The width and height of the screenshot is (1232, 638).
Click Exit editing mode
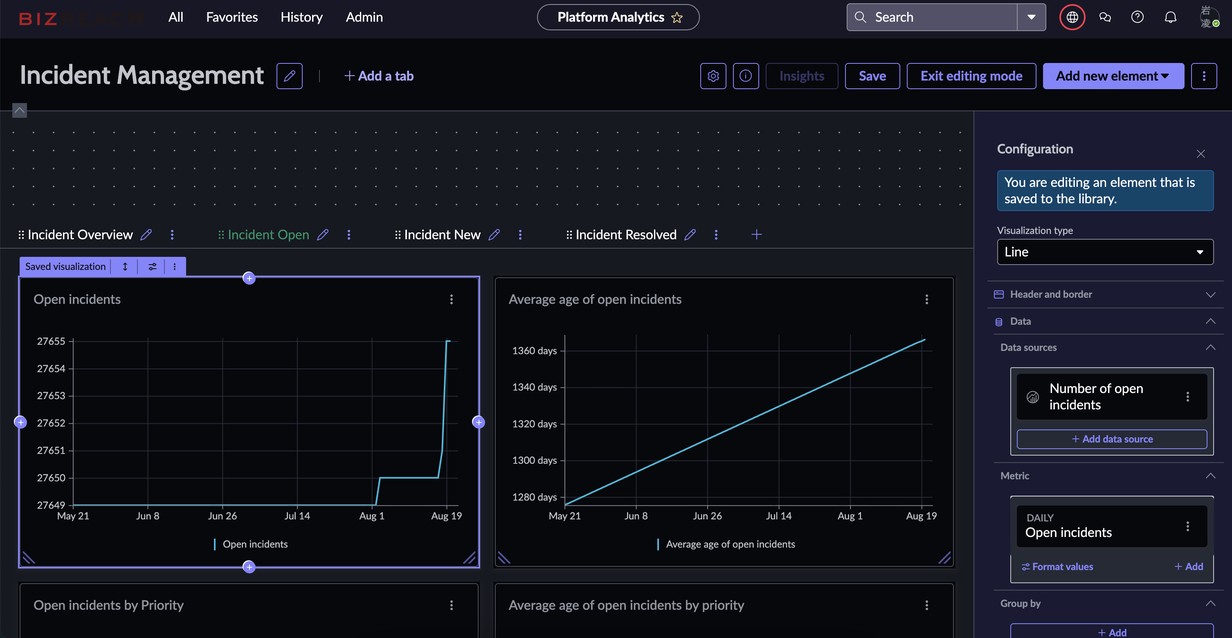pos(971,76)
